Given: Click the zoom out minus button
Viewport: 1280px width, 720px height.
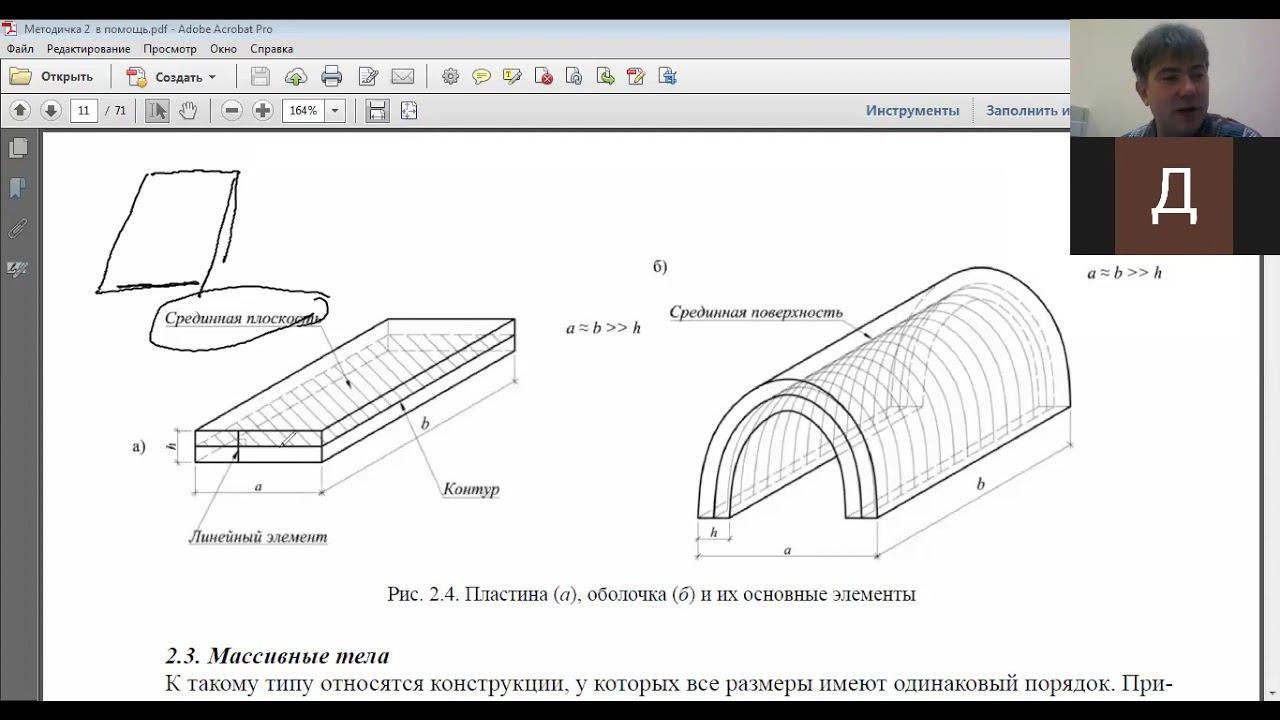Looking at the screenshot, I should [x=231, y=110].
